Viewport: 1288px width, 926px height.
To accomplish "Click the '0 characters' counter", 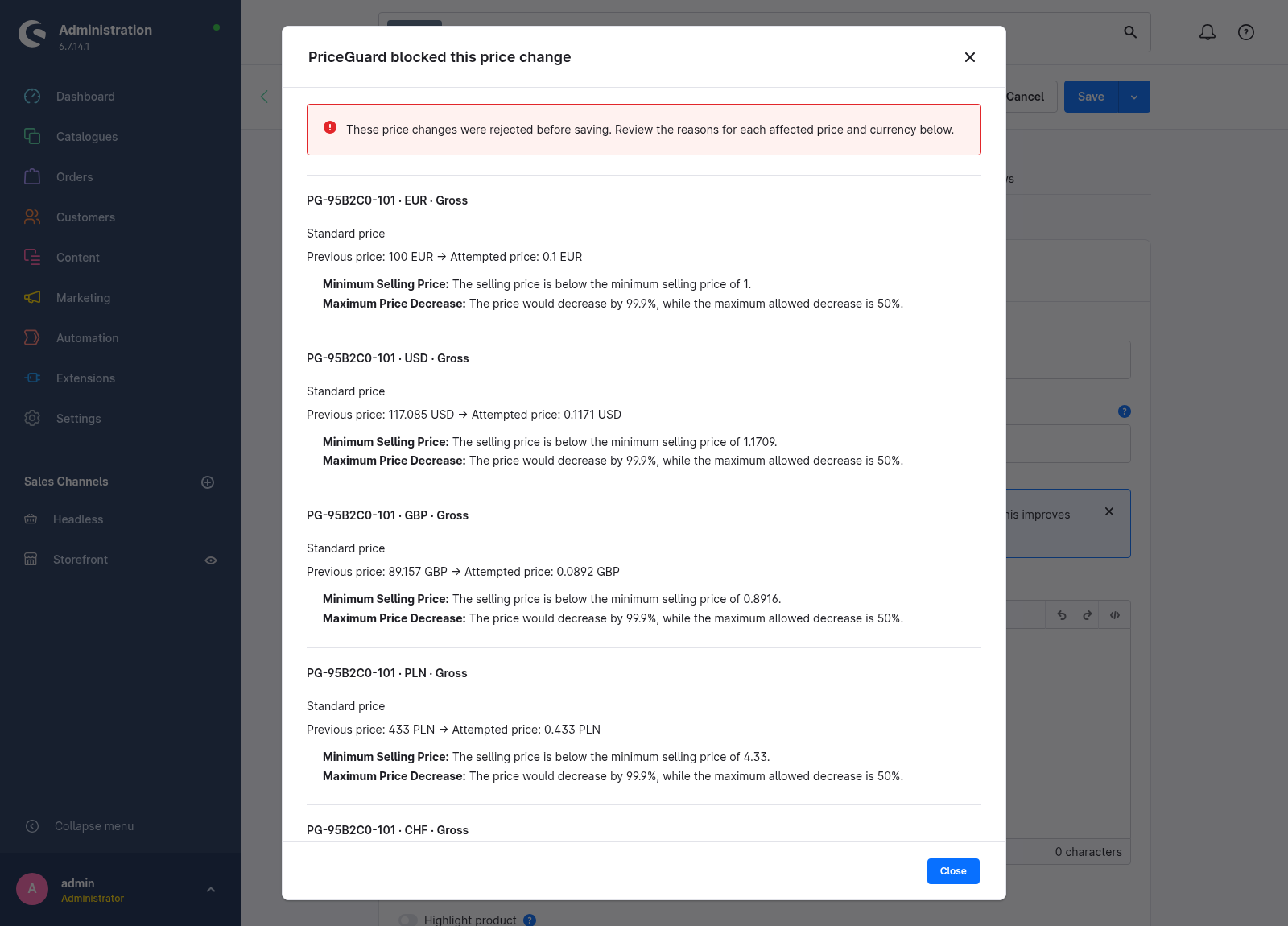I will tap(1088, 852).
